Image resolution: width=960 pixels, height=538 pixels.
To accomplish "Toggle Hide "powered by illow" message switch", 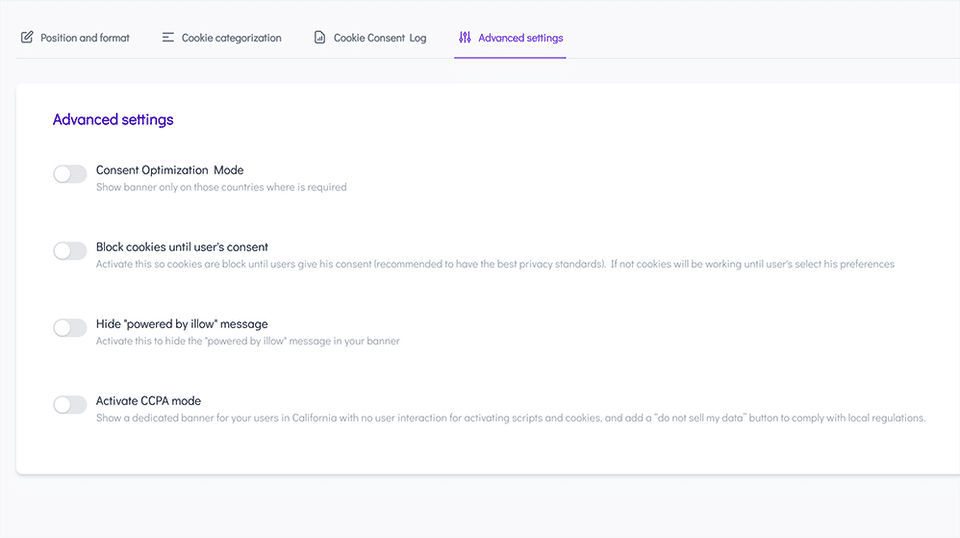I will tap(70, 328).
